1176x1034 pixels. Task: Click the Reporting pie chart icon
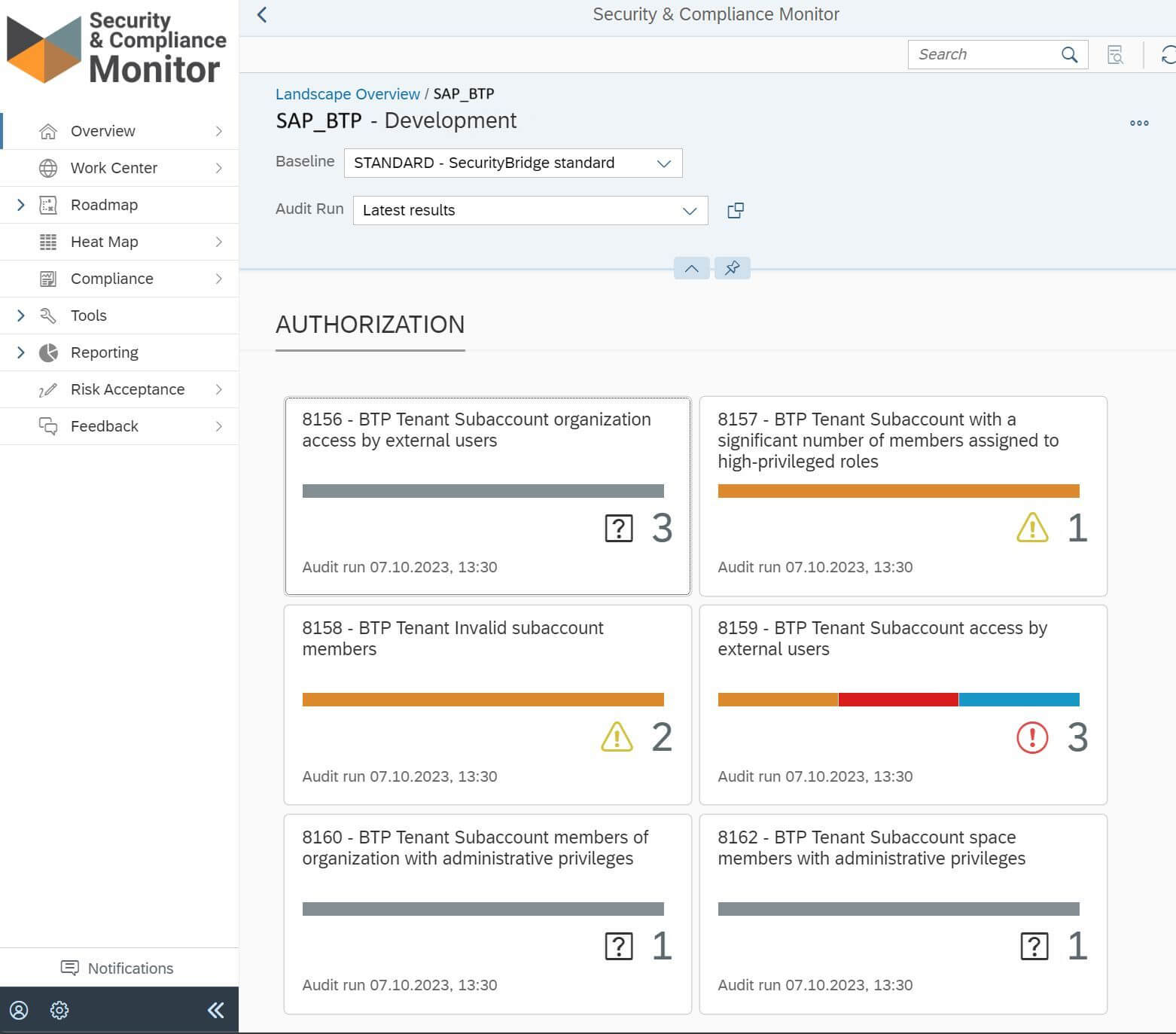click(48, 352)
